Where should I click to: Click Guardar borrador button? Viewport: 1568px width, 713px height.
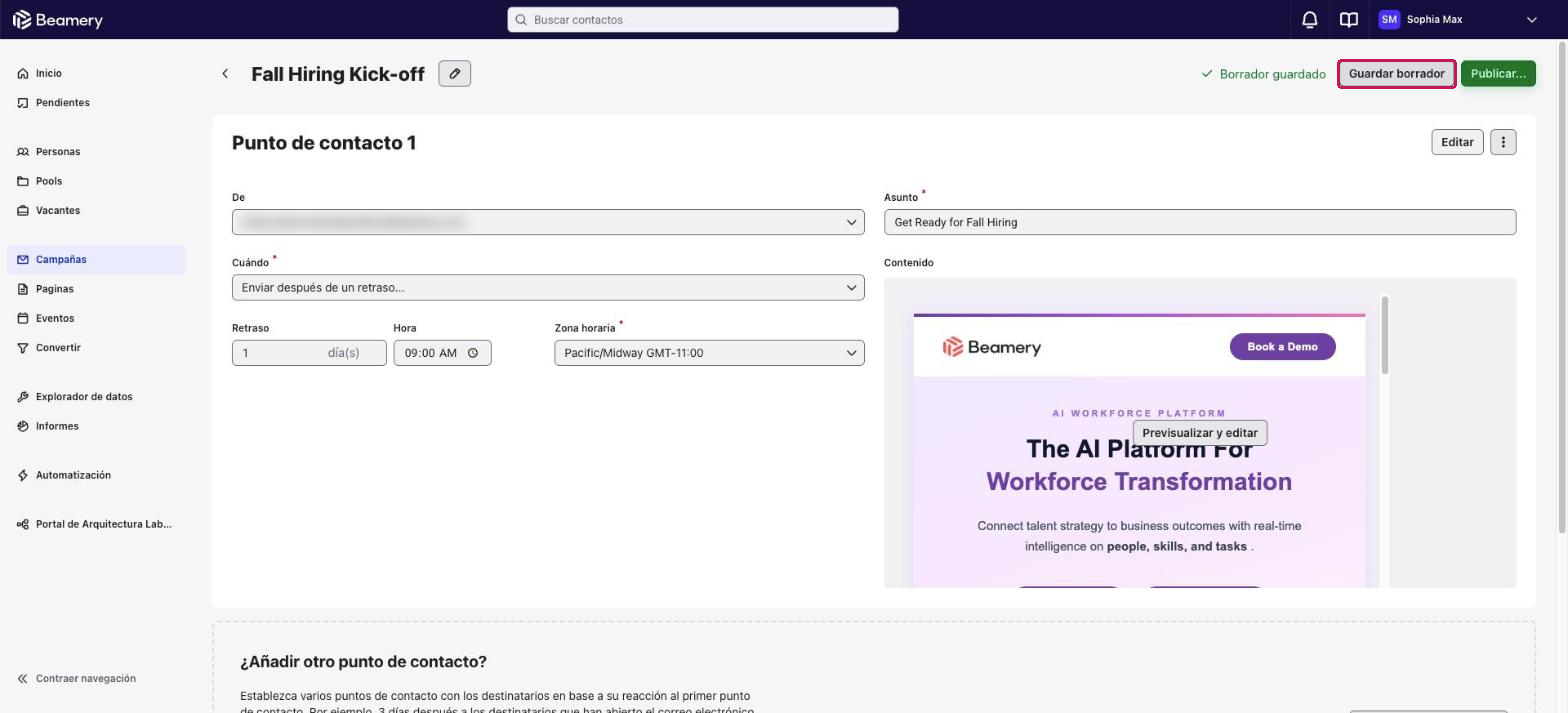(x=1396, y=74)
